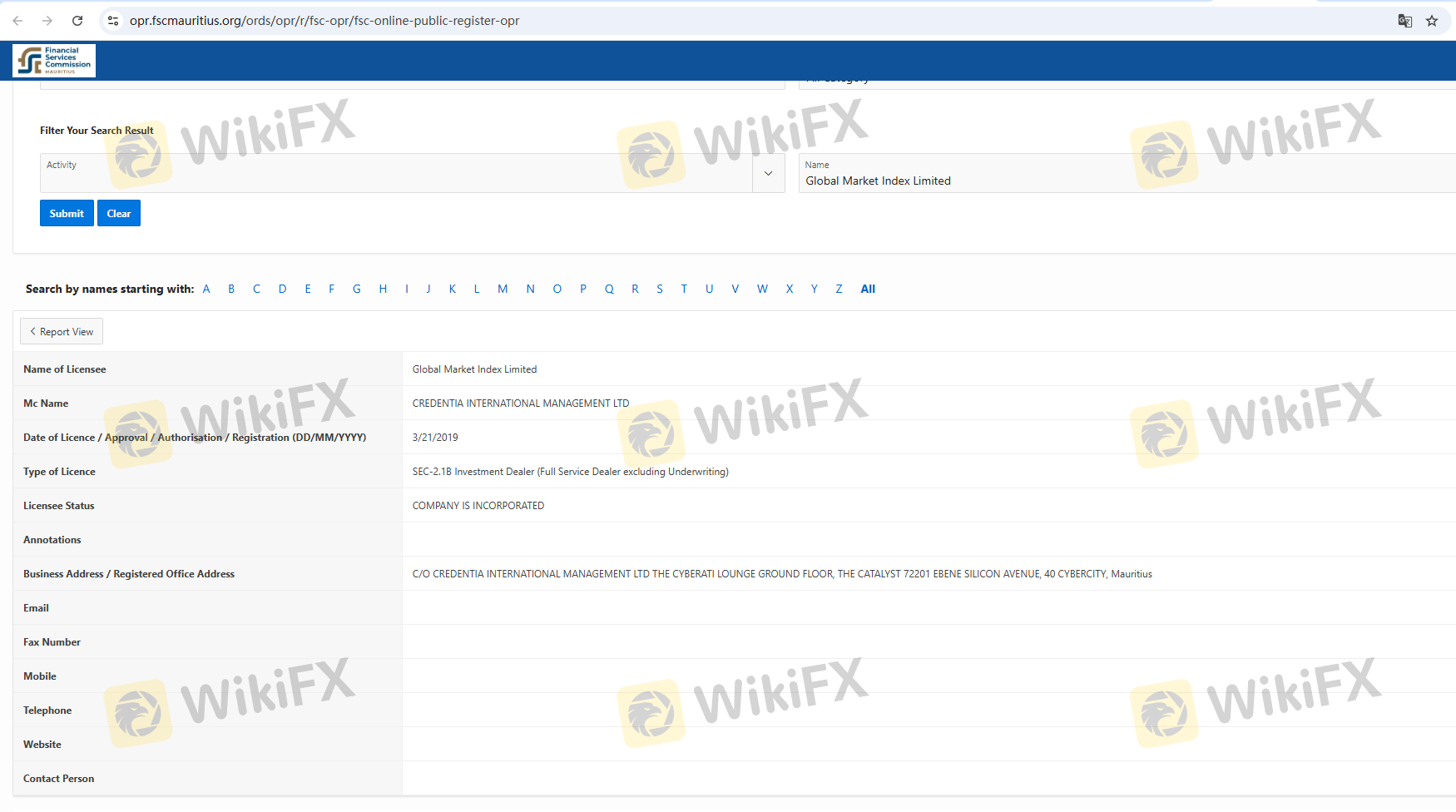
Task: Click the browser address bar URL
Action: [x=324, y=21]
